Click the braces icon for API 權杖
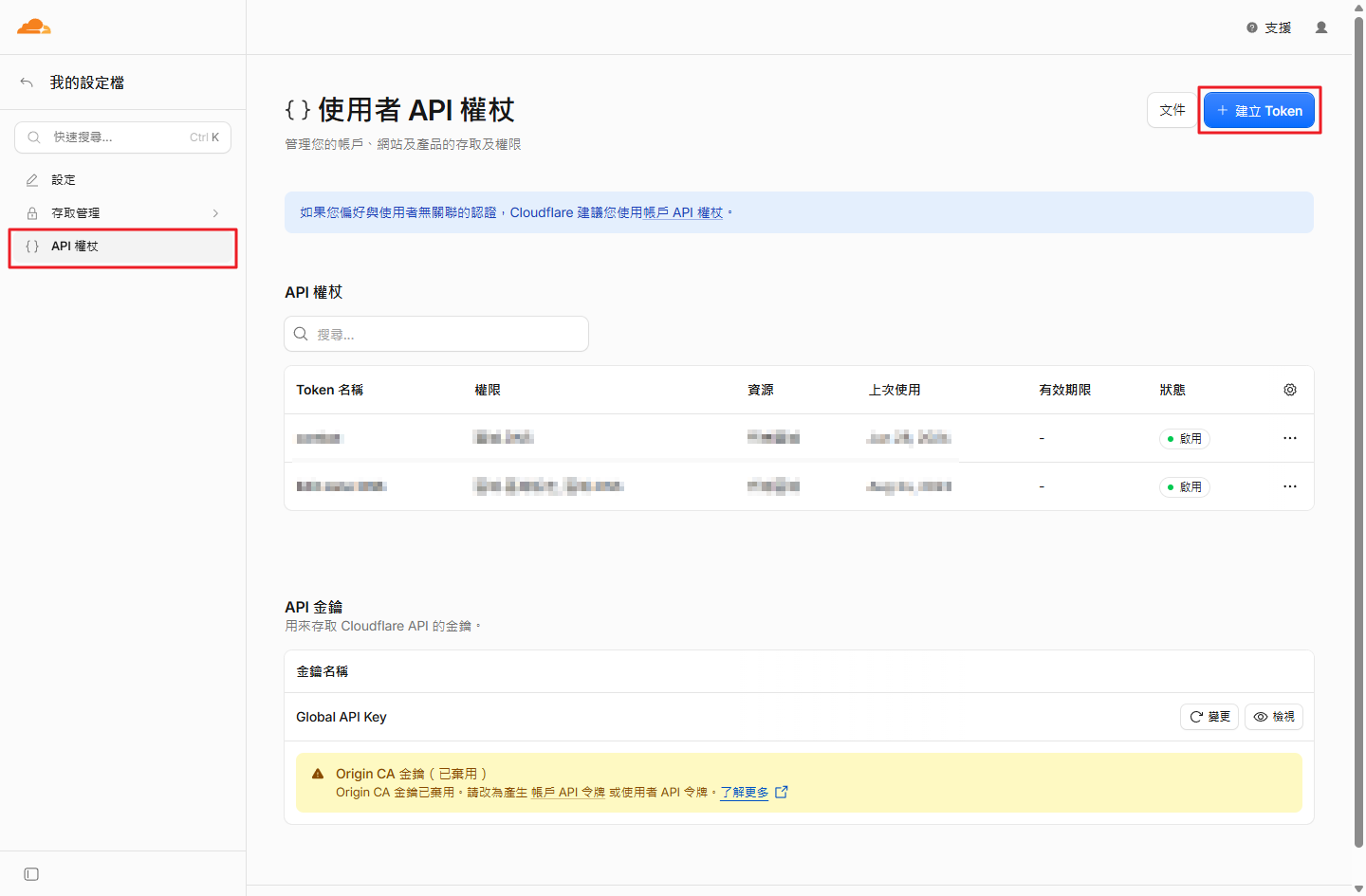The width and height of the screenshot is (1366, 896). (32, 247)
